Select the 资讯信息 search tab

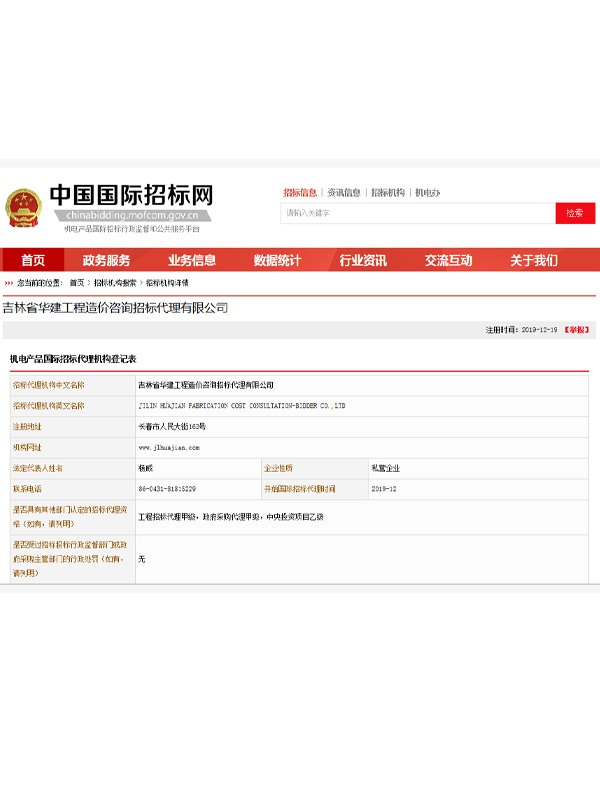tap(344, 193)
